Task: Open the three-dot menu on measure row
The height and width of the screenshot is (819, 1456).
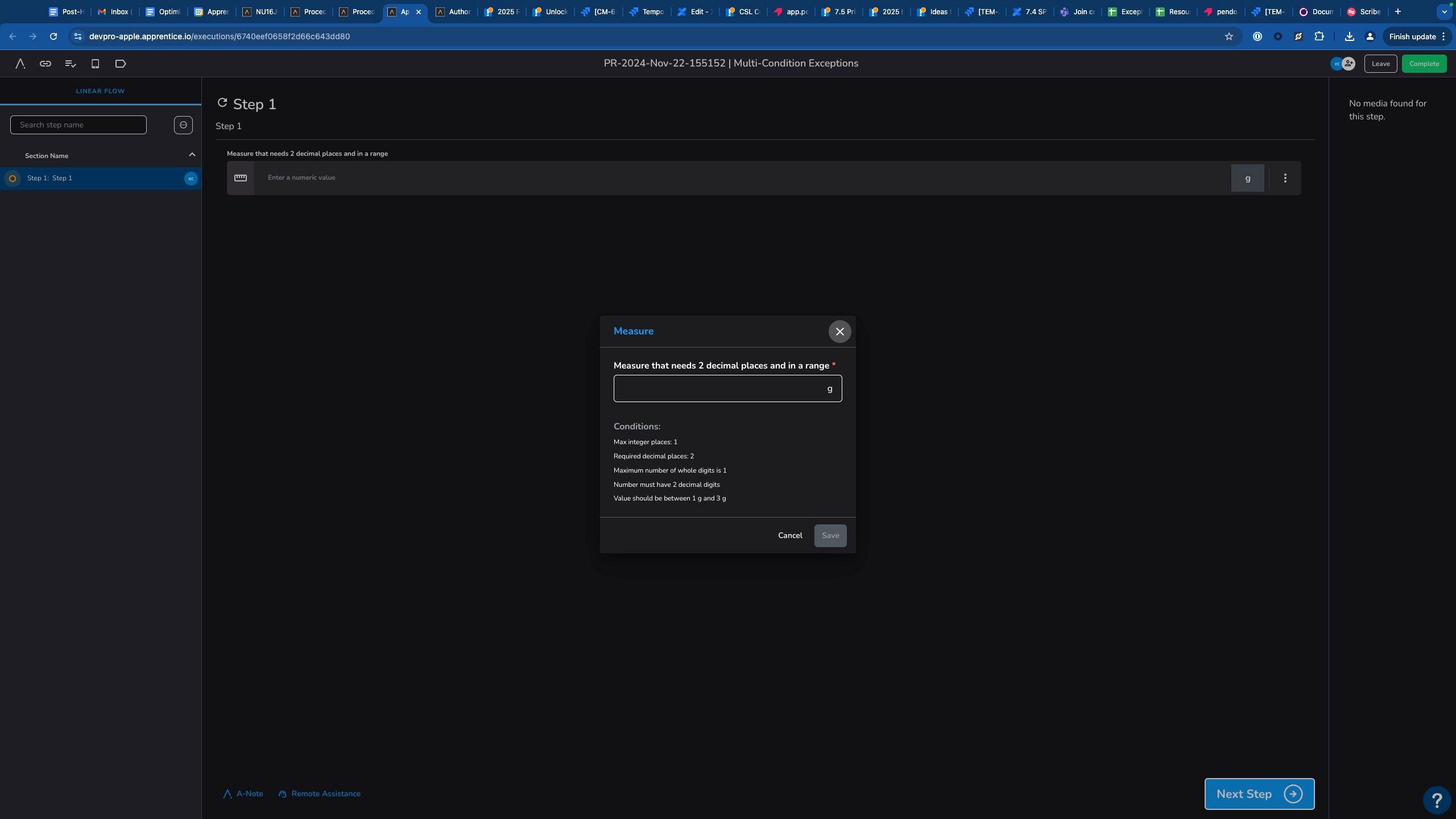Action: [1285, 178]
